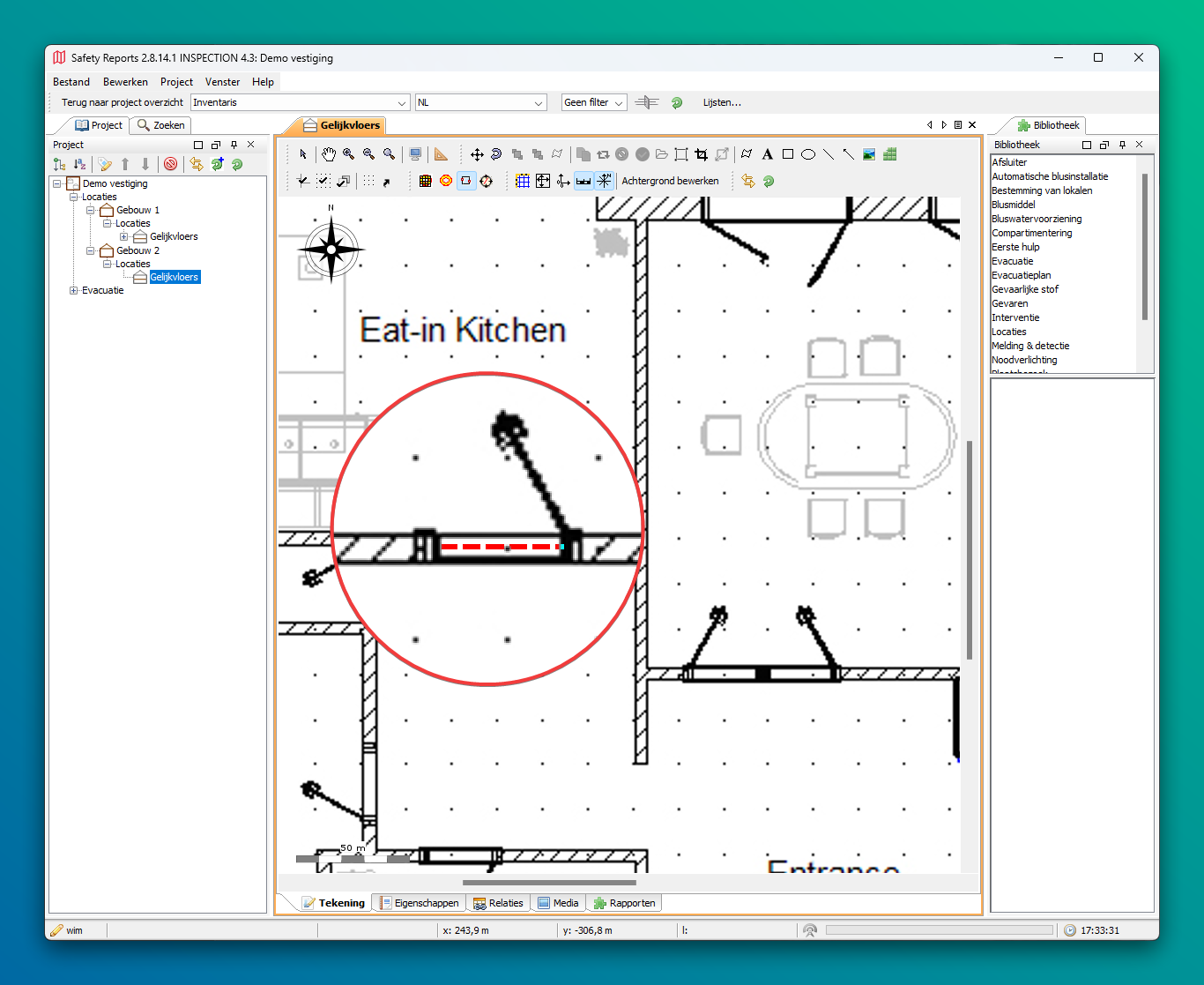Screen dimensions: 1204x985
Task: Click the insert image icon
Action: (x=869, y=154)
